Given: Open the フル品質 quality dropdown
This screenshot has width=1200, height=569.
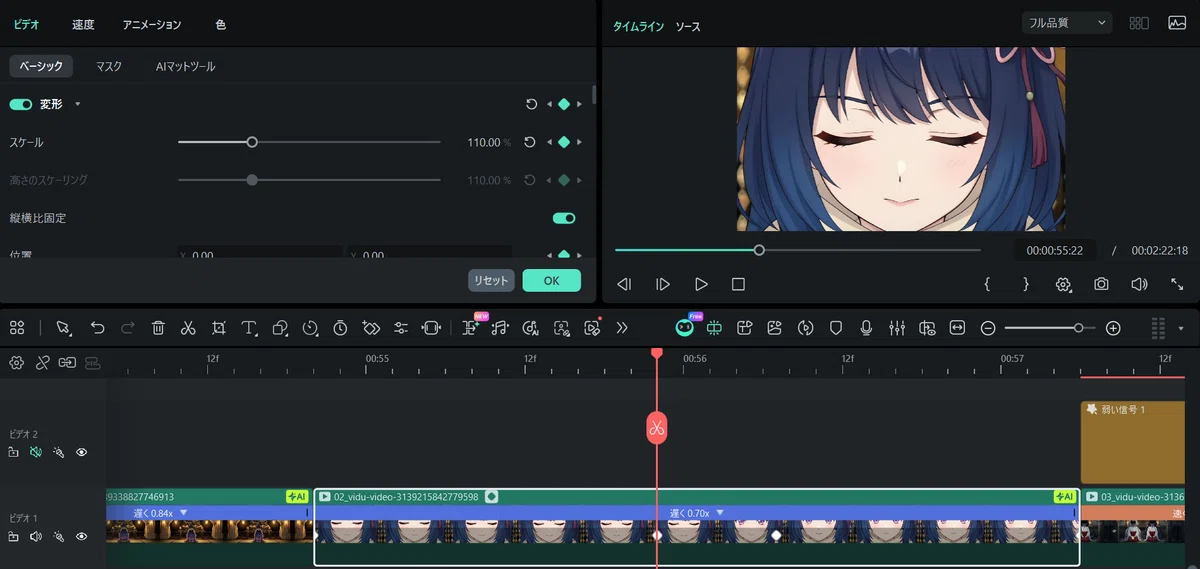Looking at the screenshot, I should tap(1067, 22).
